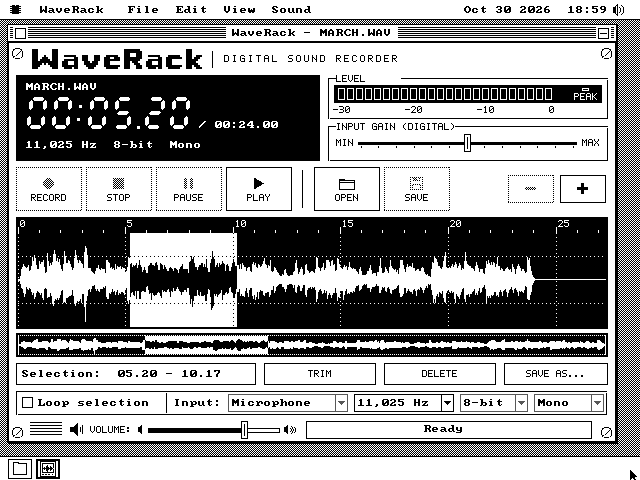This screenshot has width=640, height=480.
Task: Click the highlighted selection in the waveform
Action: (x=183, y=280)
